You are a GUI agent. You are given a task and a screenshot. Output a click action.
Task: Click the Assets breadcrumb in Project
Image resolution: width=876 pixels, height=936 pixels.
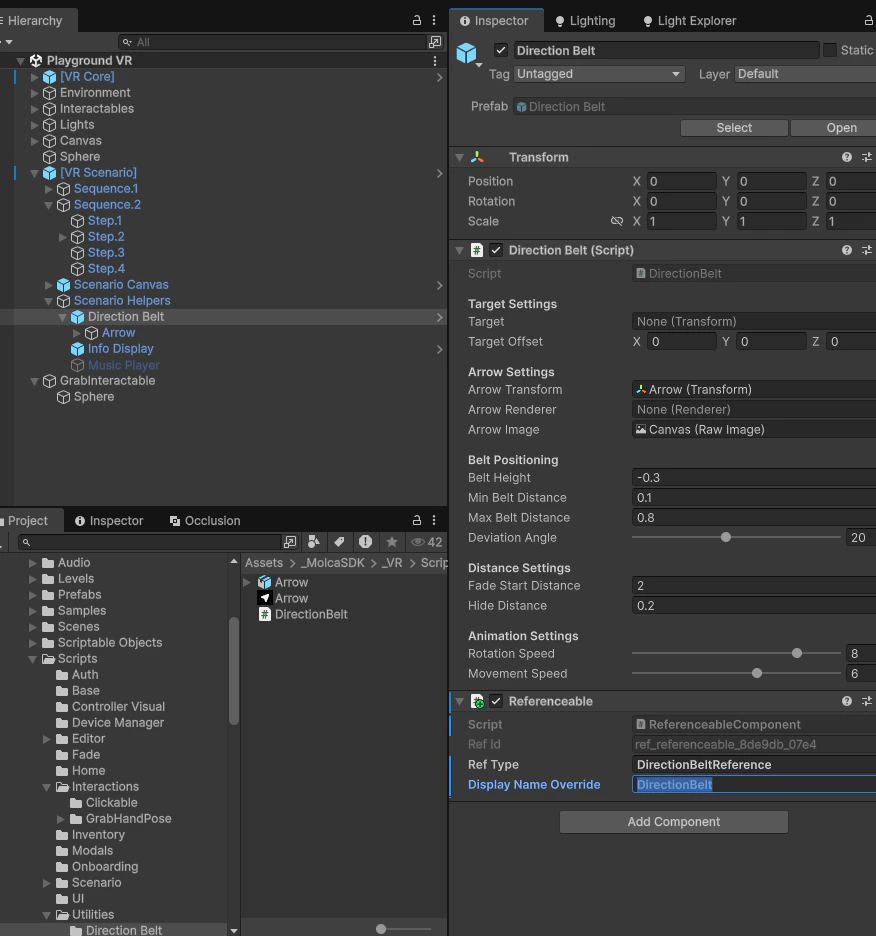pyautogui.click(x=264, y=563)
